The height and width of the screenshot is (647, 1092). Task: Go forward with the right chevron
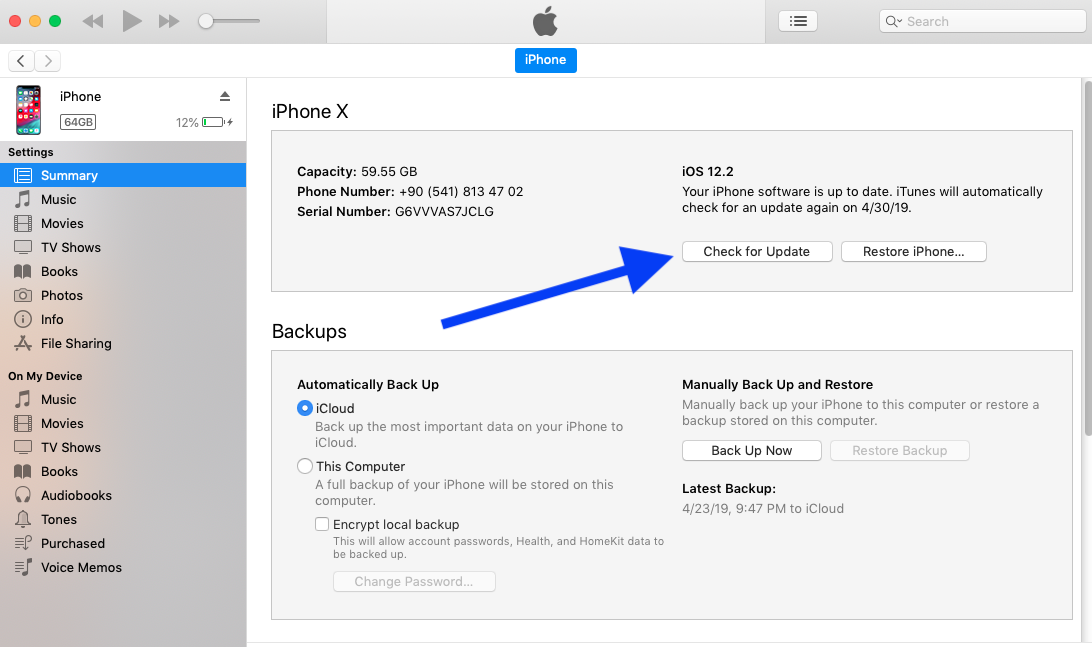[47, 61]
